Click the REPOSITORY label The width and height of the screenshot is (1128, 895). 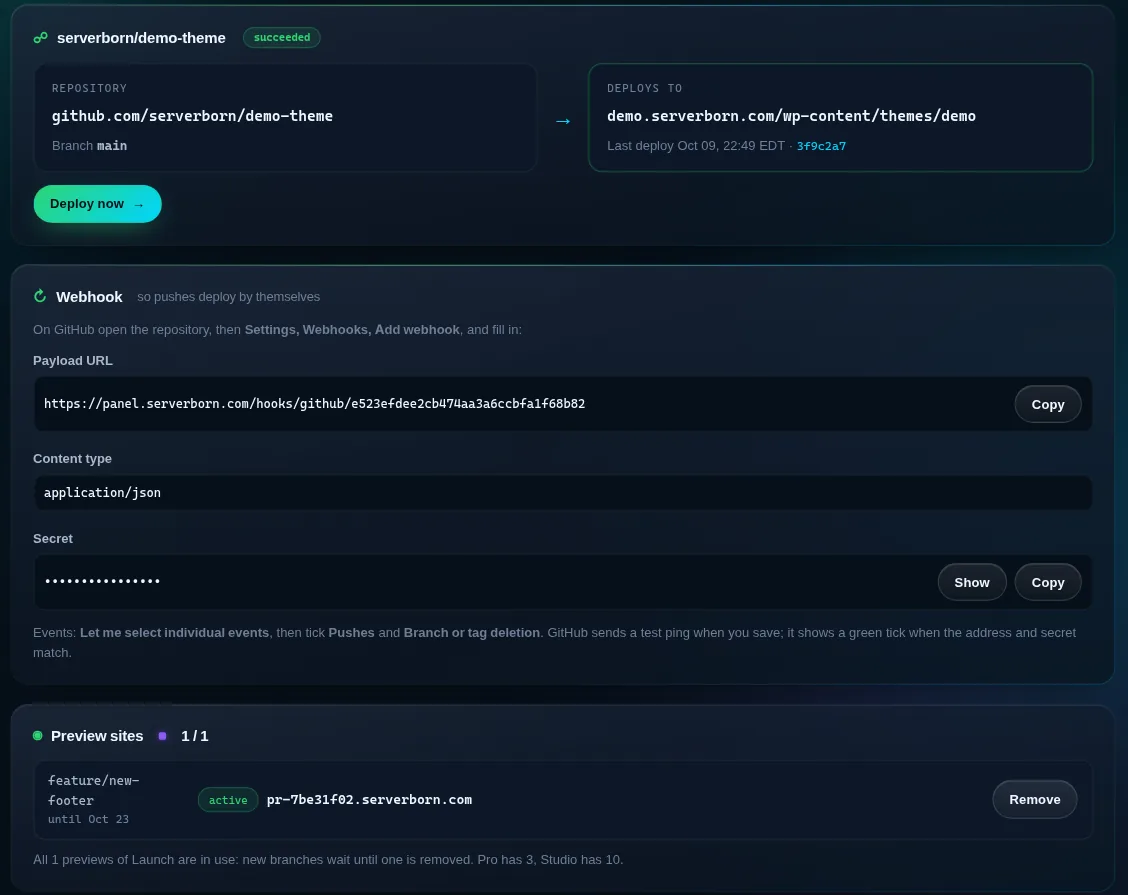click(89, 88)
